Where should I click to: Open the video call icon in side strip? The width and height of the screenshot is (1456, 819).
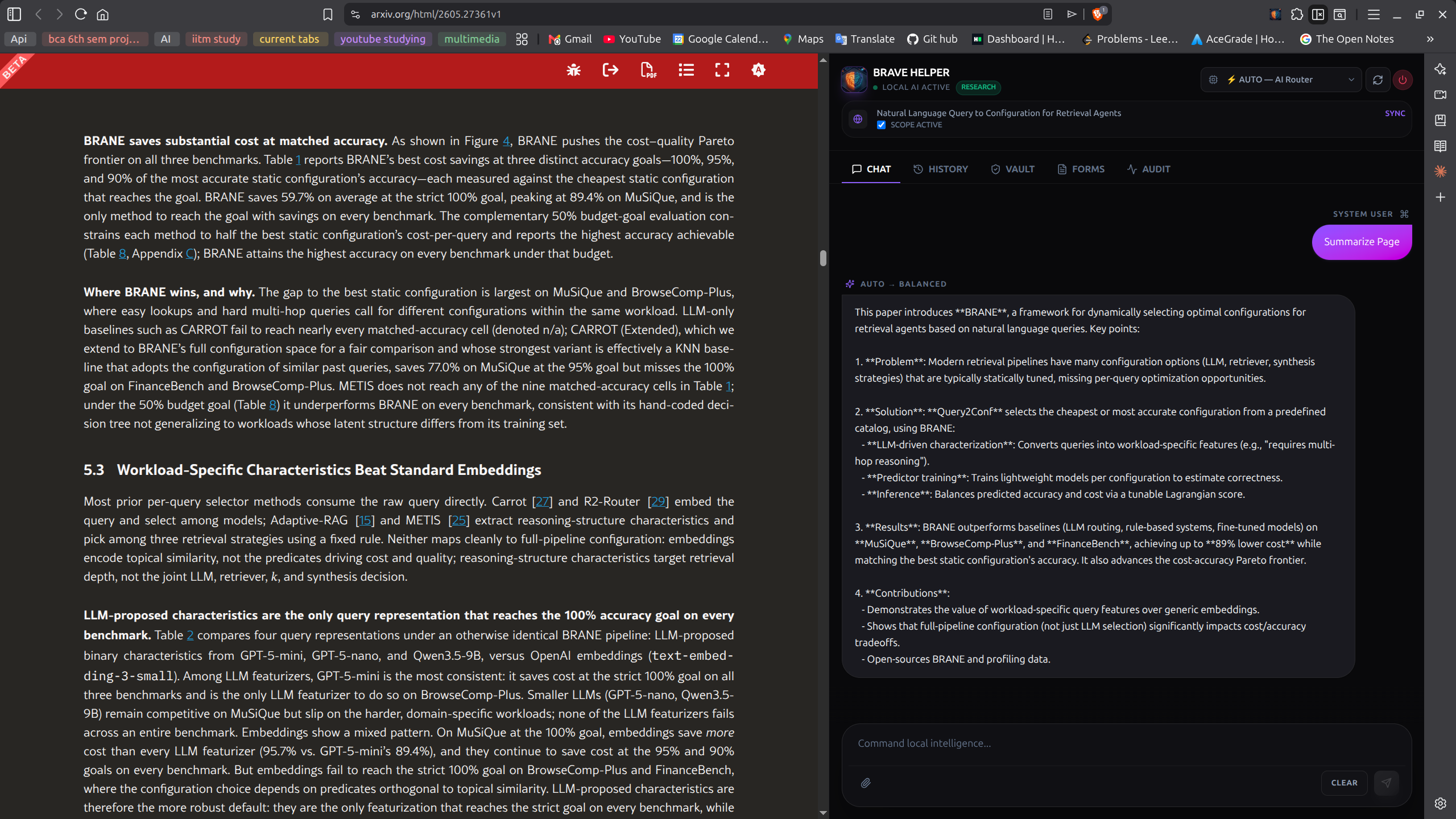tap(1440, 94)
